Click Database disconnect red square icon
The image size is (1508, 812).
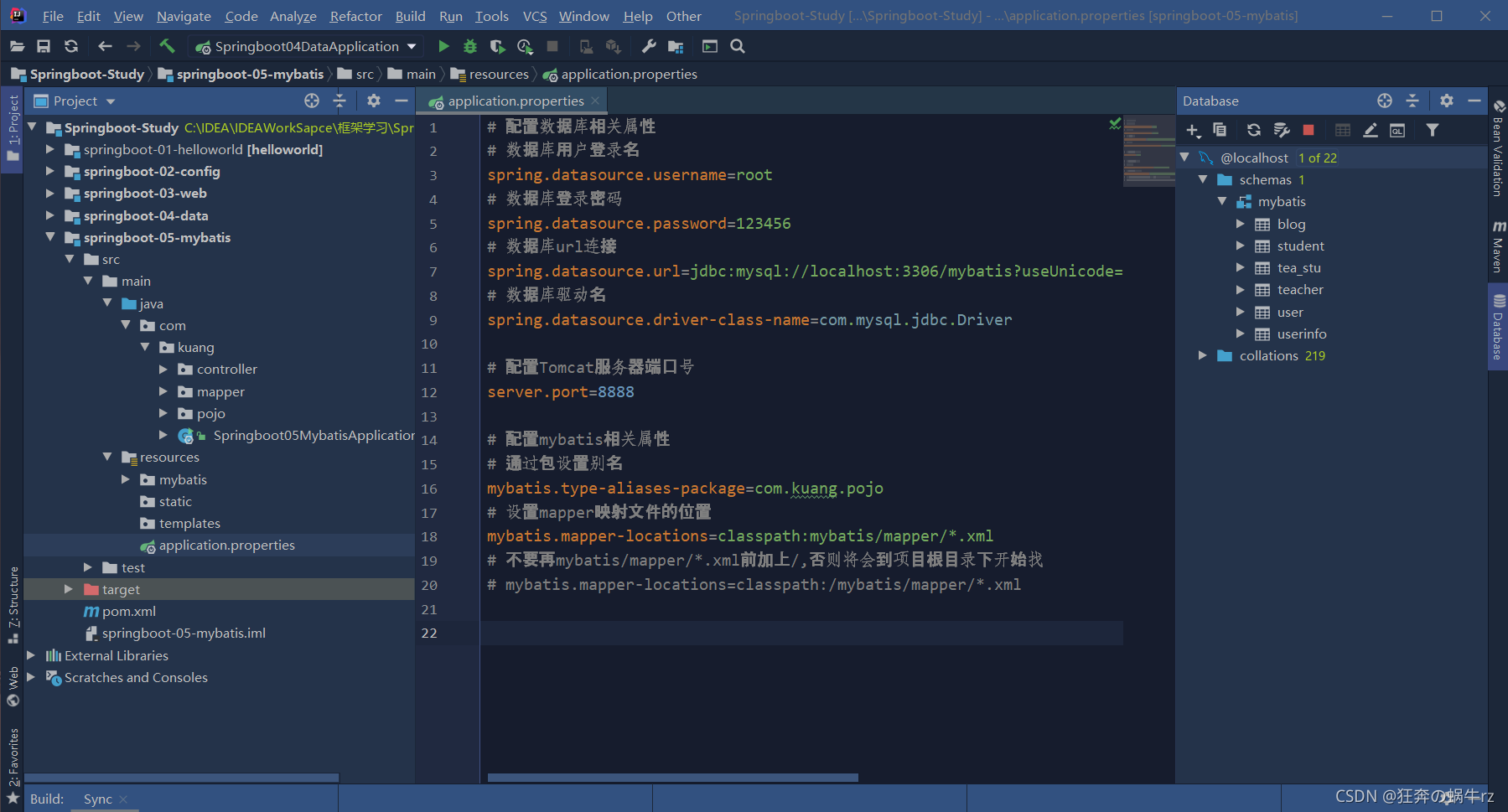(1308, 130)
